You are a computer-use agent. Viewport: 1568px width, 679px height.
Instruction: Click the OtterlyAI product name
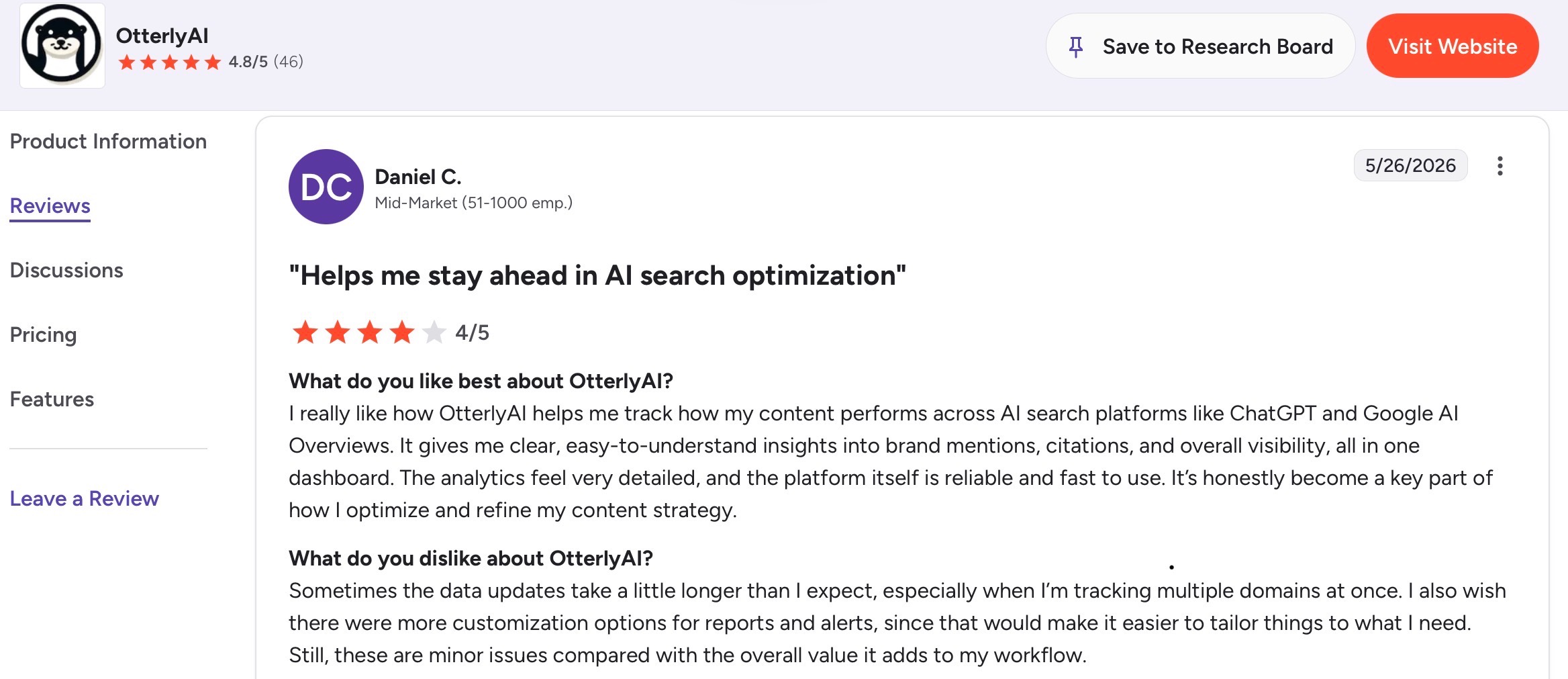click(162, 36)
